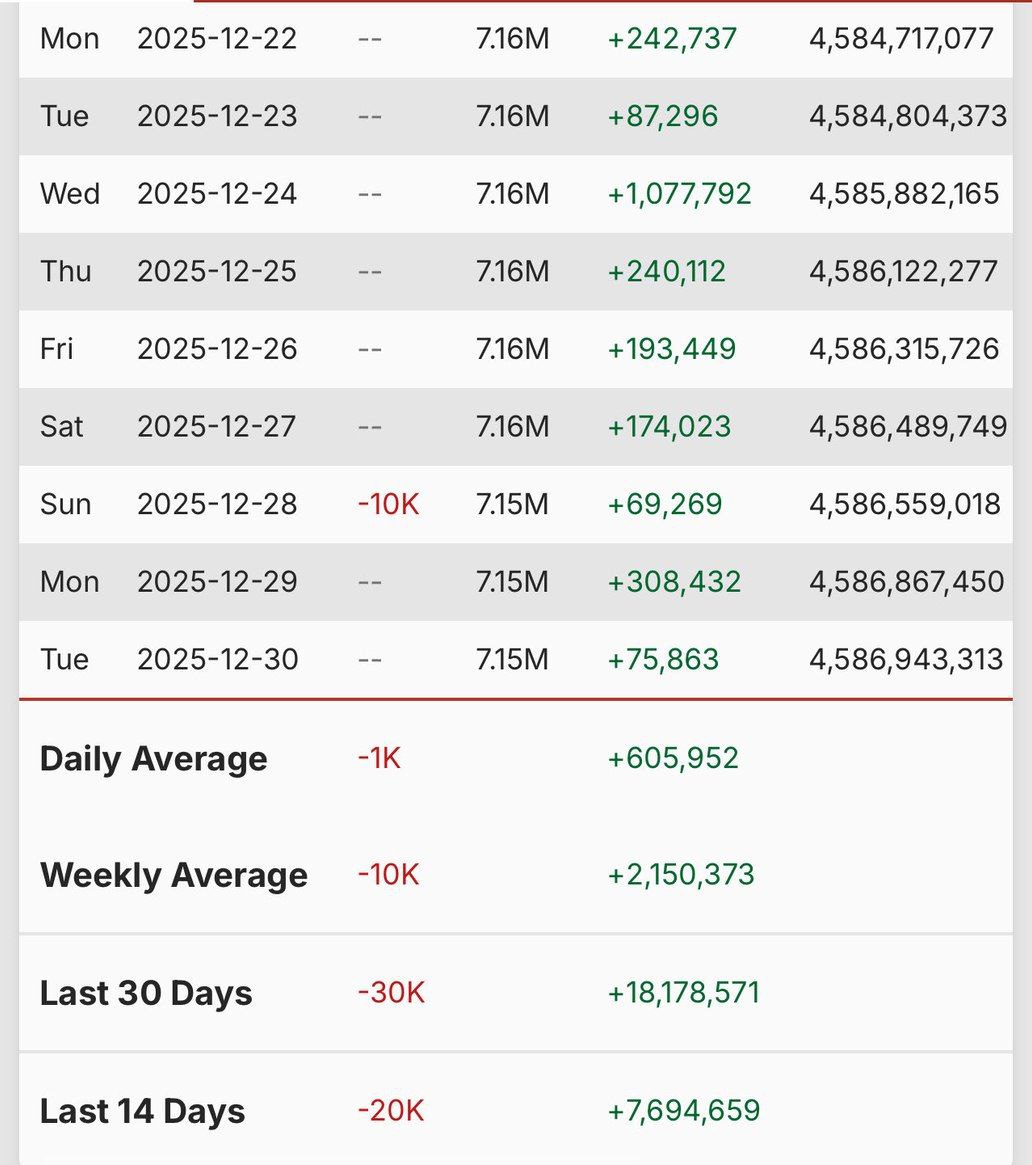Select the +2,150,373 weekly average views
This screenshot has width=1032, height=1165.
click(681, 876)
